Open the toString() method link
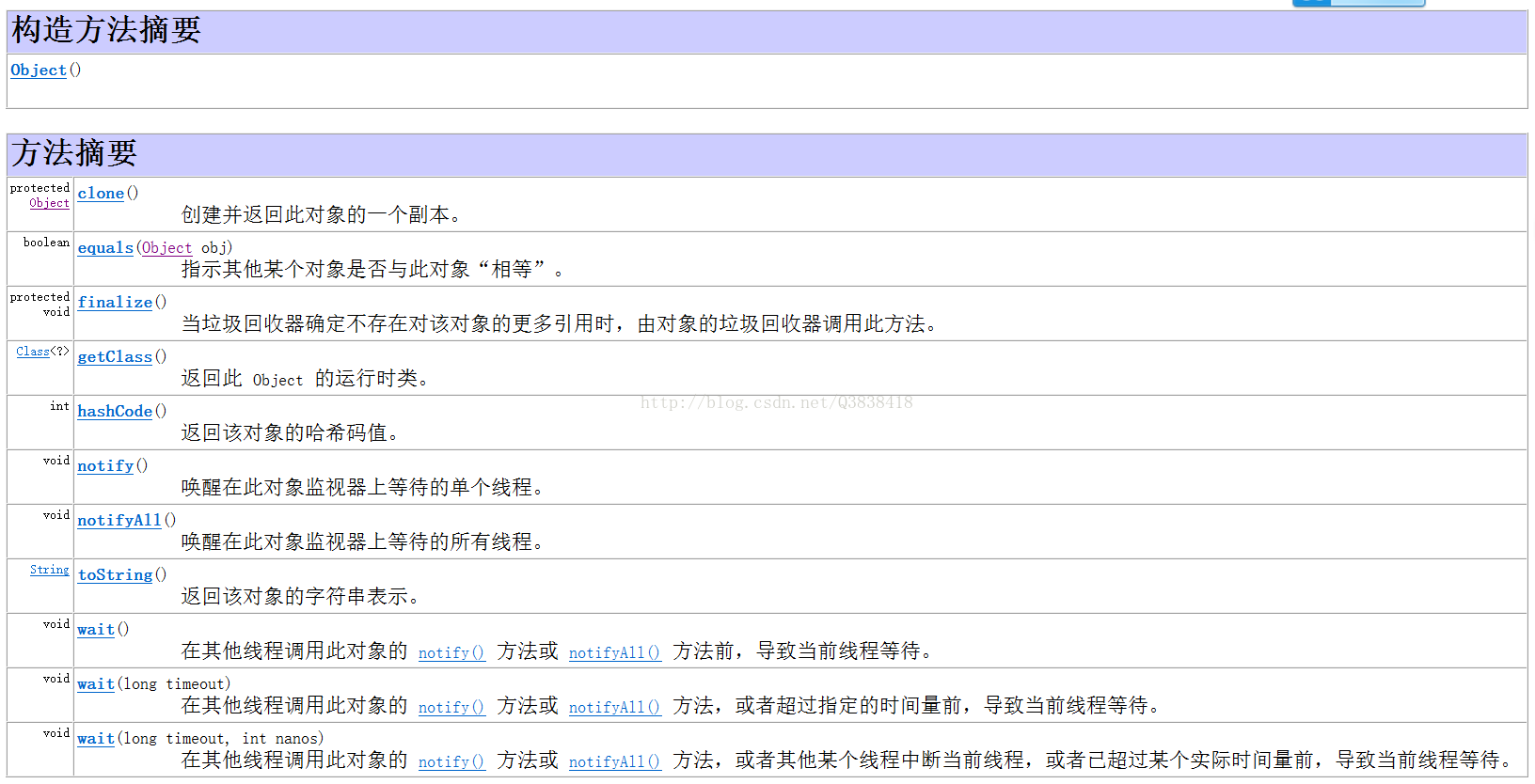 tap(115, 575)
